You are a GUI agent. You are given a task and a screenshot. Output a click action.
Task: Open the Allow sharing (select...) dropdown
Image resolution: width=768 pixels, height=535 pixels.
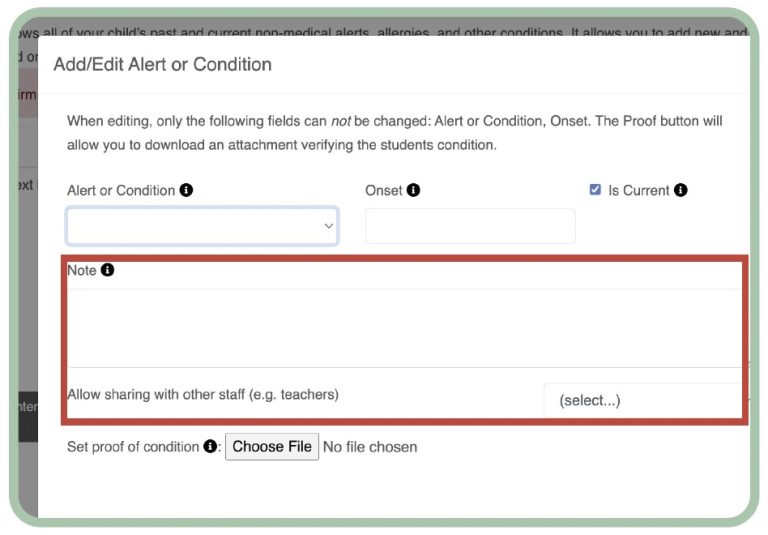click(x=645, y=400)
